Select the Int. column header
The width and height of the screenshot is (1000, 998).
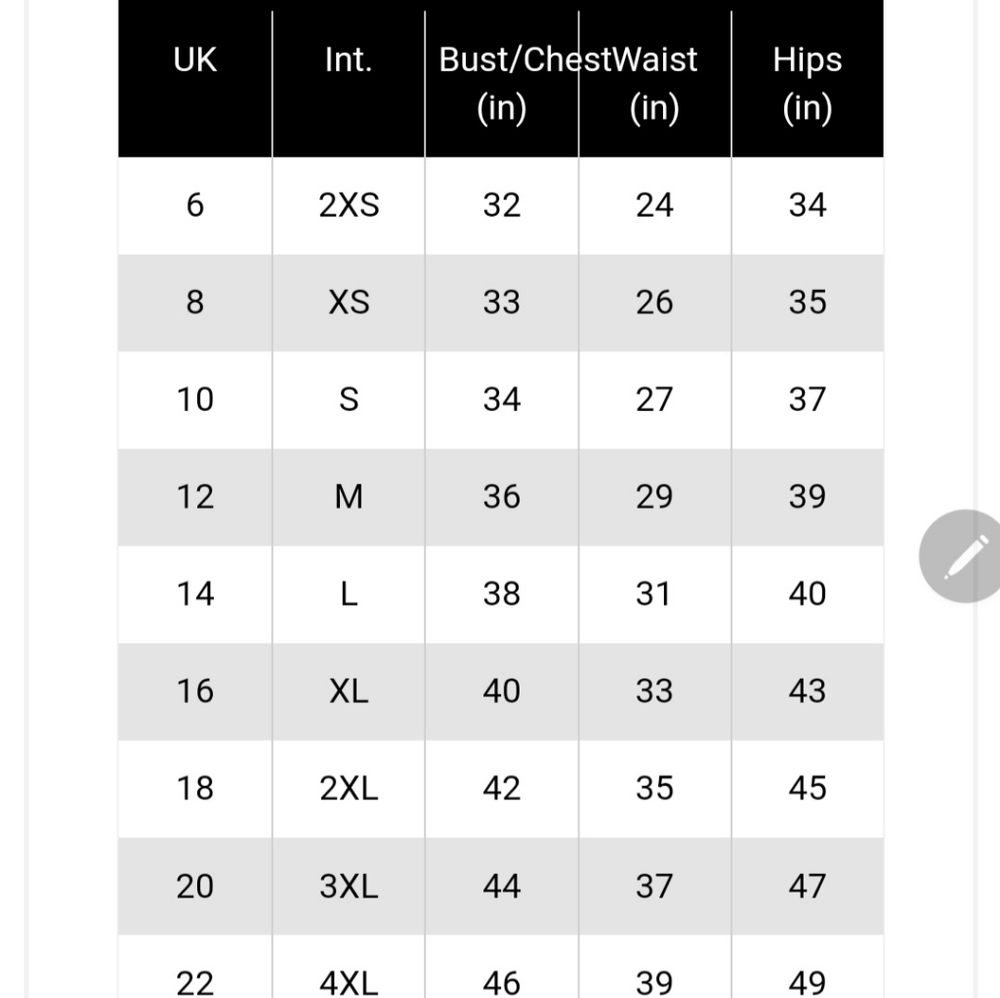click(x=348, y=60)
